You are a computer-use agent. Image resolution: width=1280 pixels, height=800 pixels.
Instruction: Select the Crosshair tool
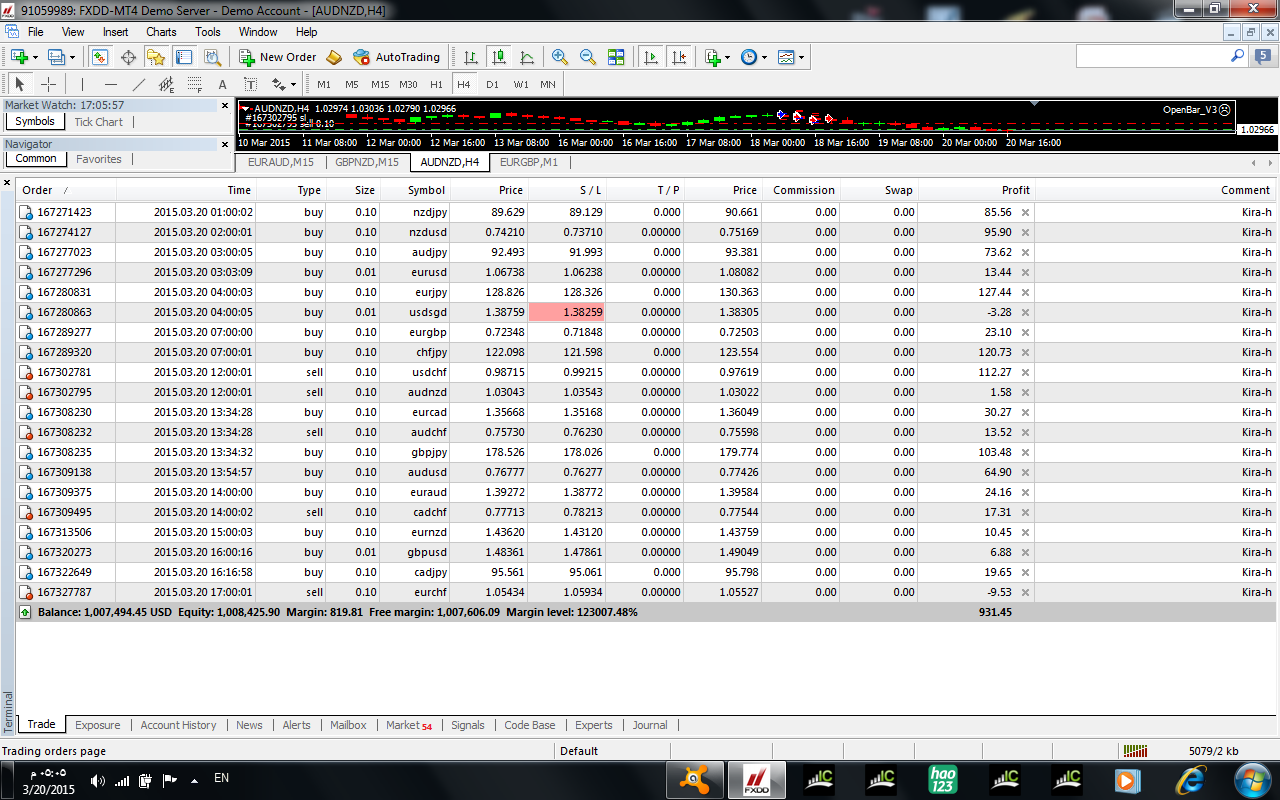click(x=47, y=84)
